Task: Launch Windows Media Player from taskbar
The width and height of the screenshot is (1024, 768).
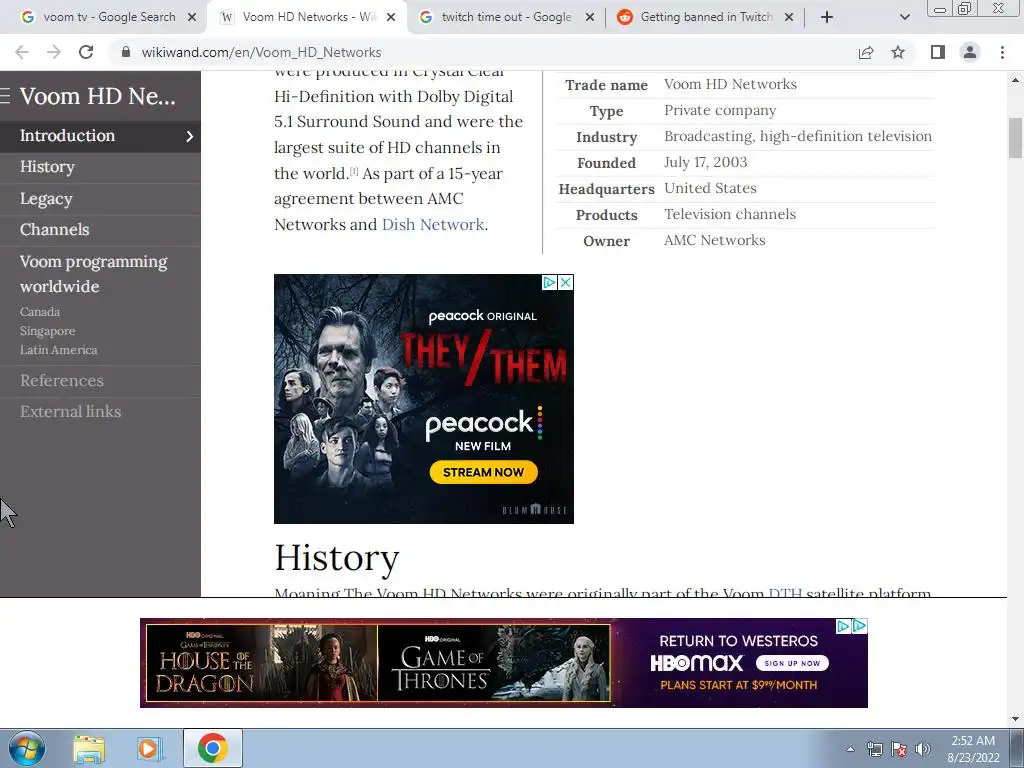Action: coord(150,748)
